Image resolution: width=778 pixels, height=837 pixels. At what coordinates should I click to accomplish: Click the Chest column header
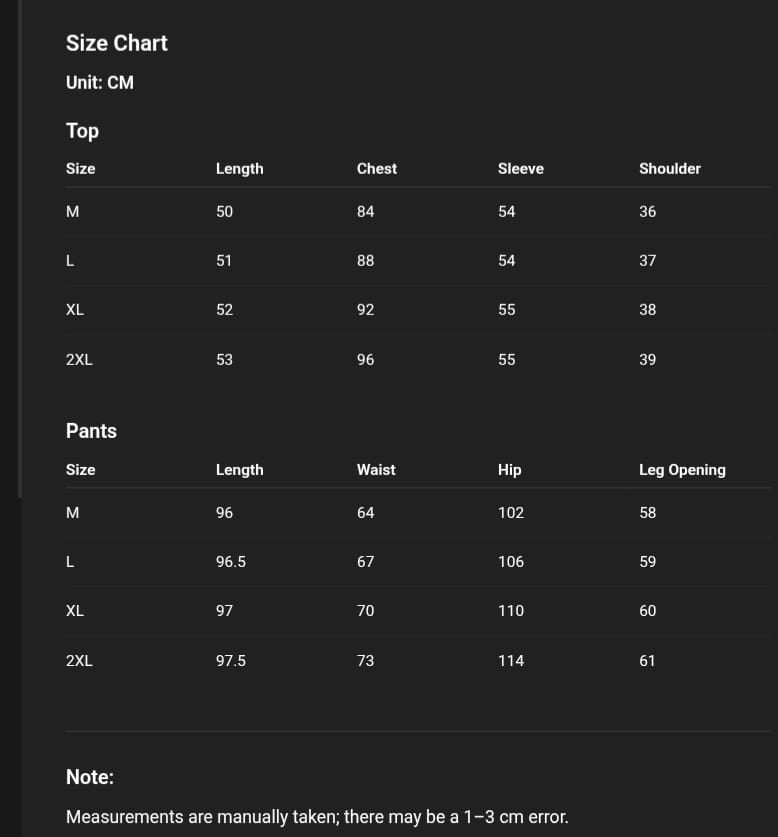click(x=377, y=169)
